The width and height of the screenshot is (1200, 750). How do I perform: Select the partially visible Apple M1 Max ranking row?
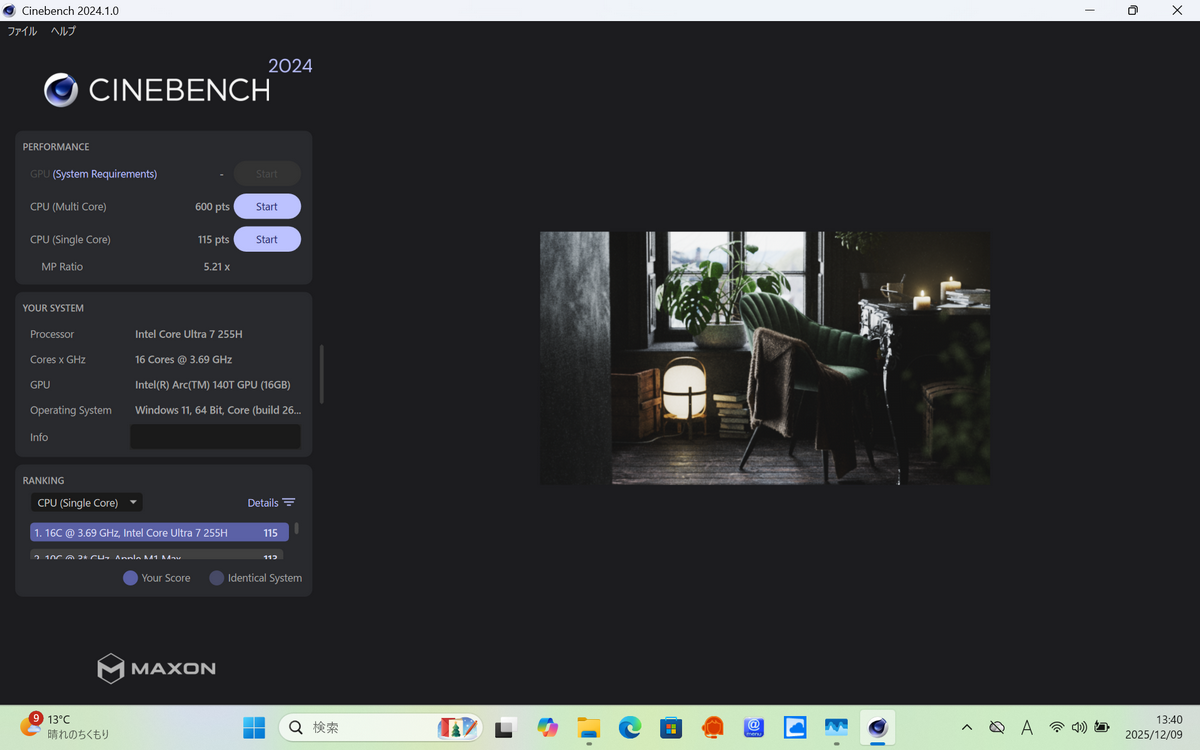point(157,556)
